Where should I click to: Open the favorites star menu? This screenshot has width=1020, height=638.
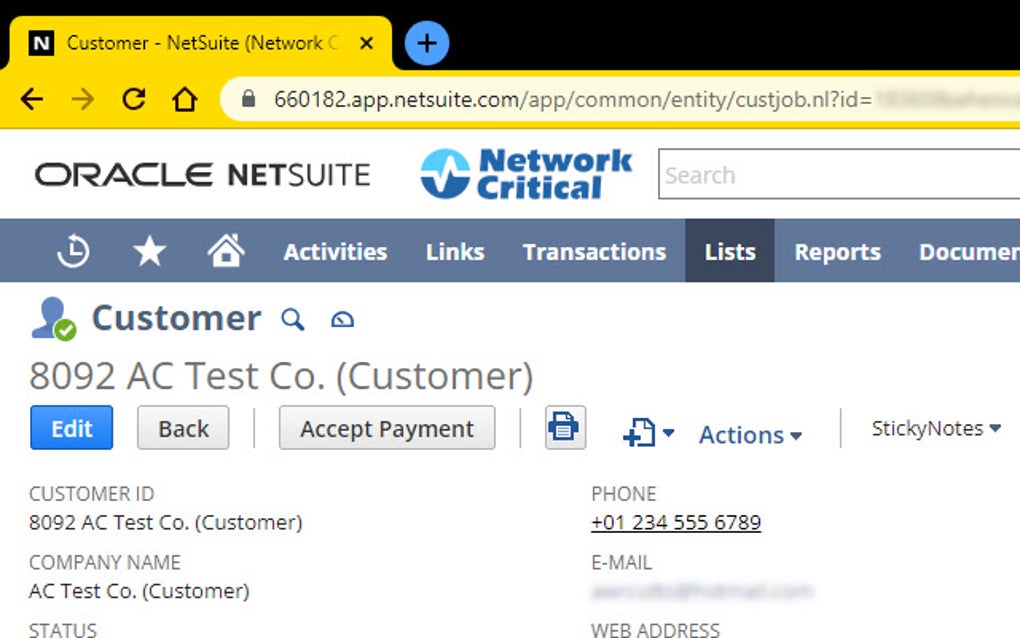tap(148, 251)
